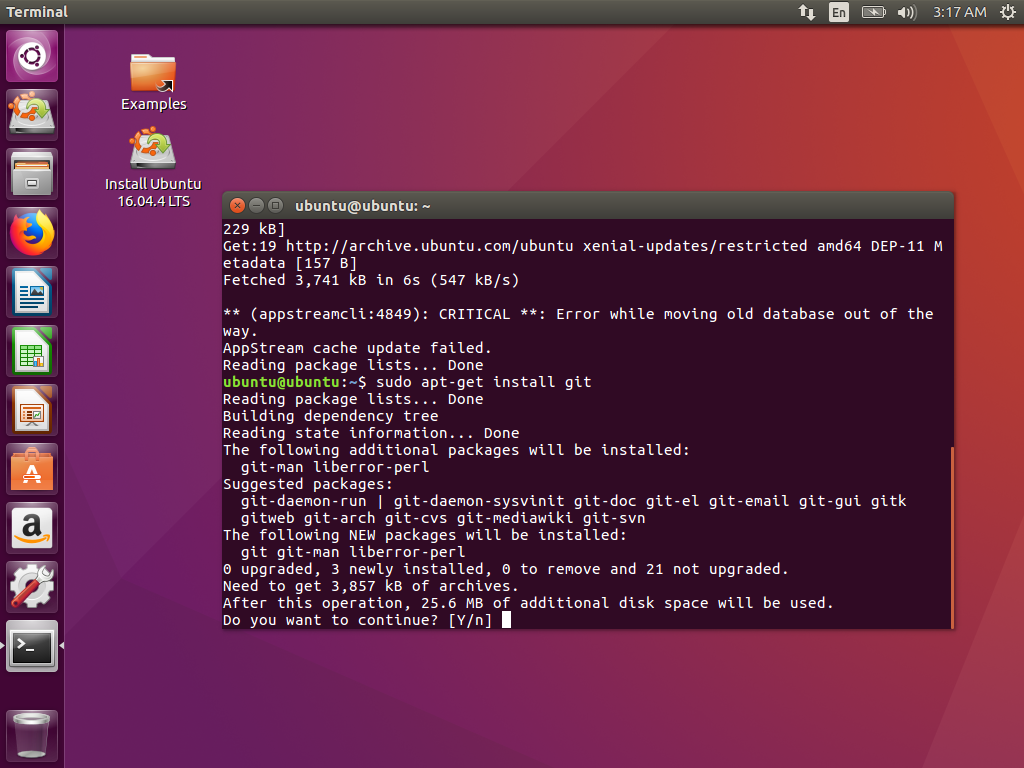Mute audio via the volume indicator
This screenshot has height=768, width=1024.
point(905,12)
